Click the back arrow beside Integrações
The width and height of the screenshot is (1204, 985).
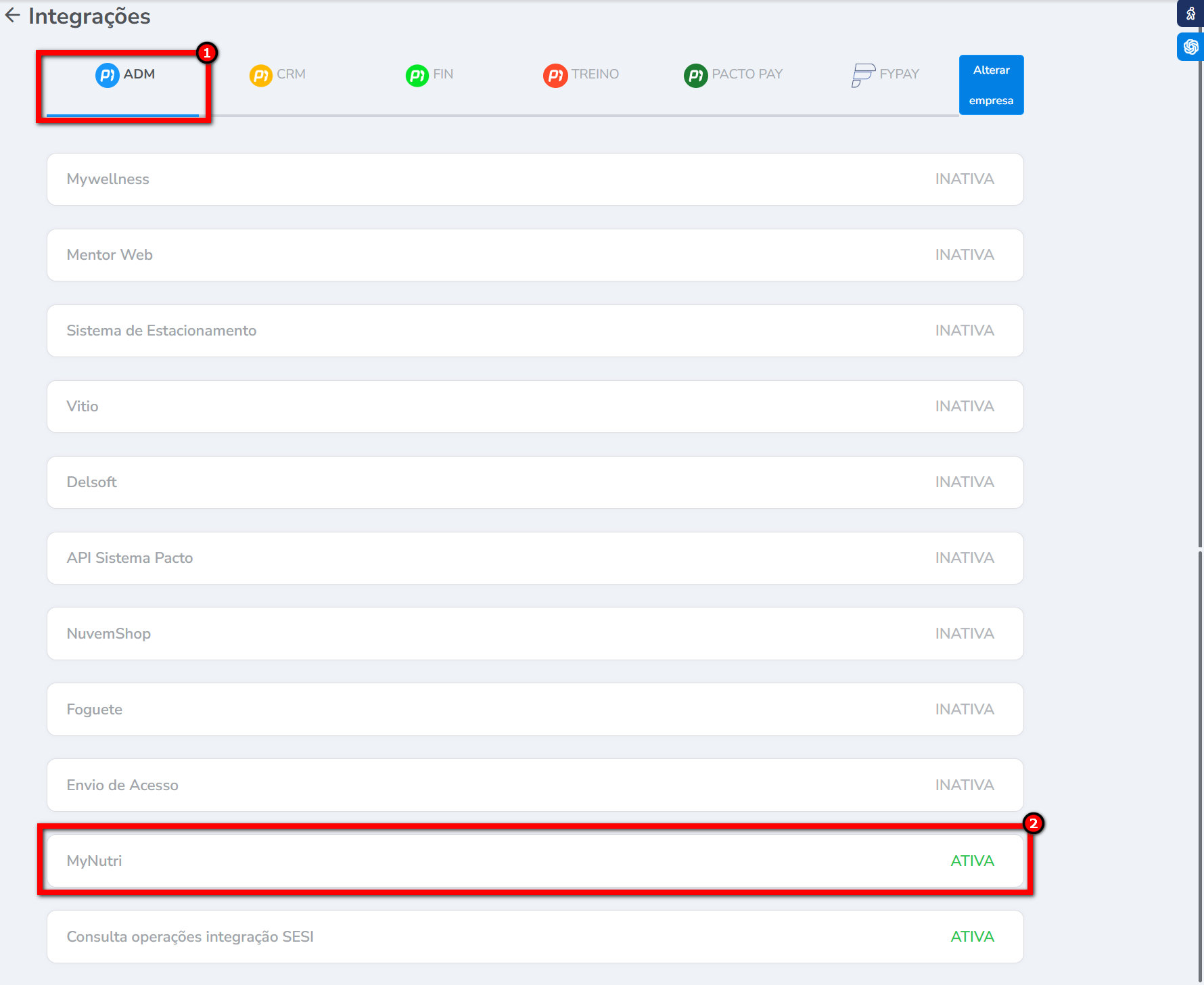coord(13,16)
